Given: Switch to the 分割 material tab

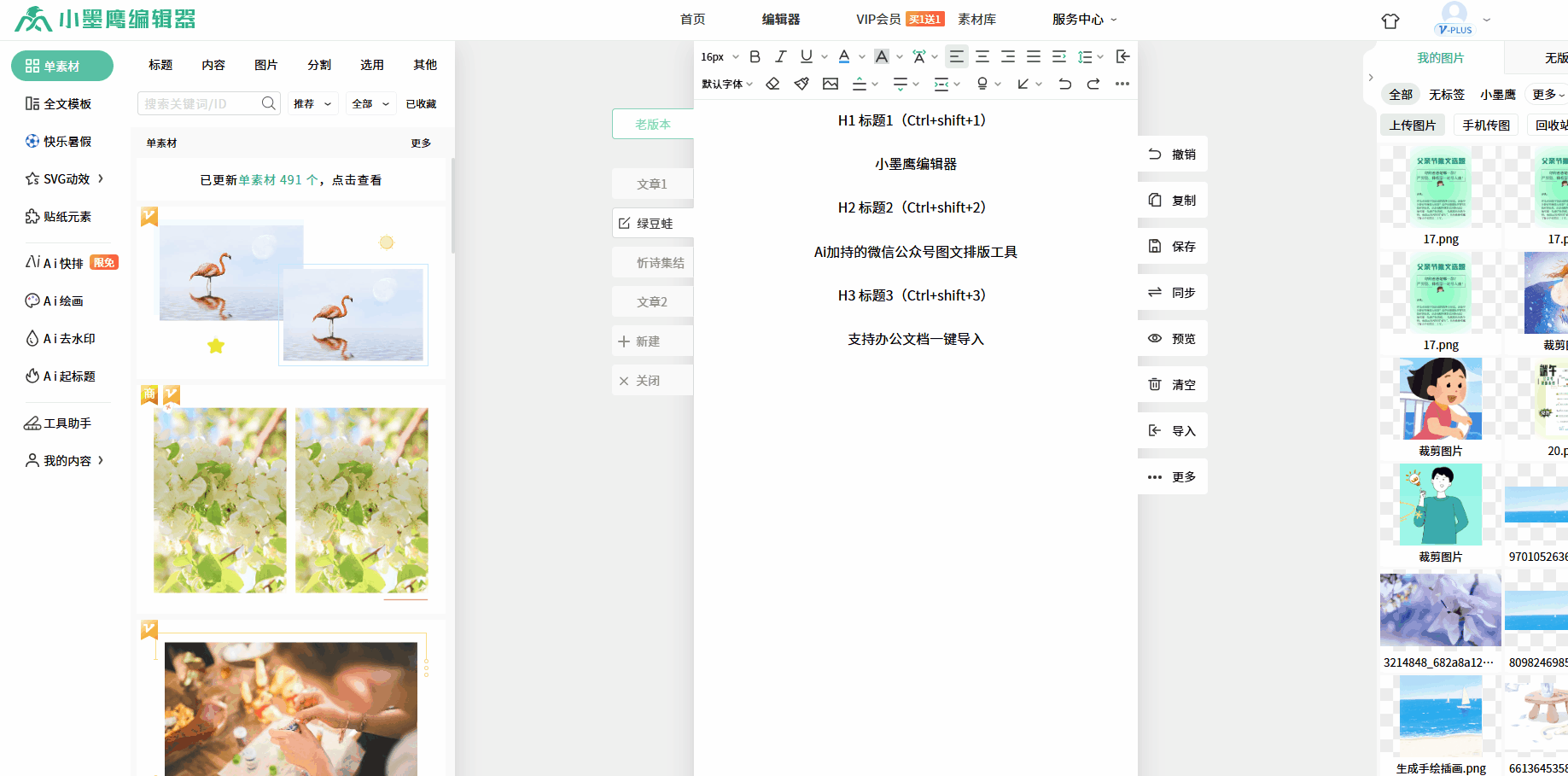Looking at the screenshot, I should tap(319, 65).
